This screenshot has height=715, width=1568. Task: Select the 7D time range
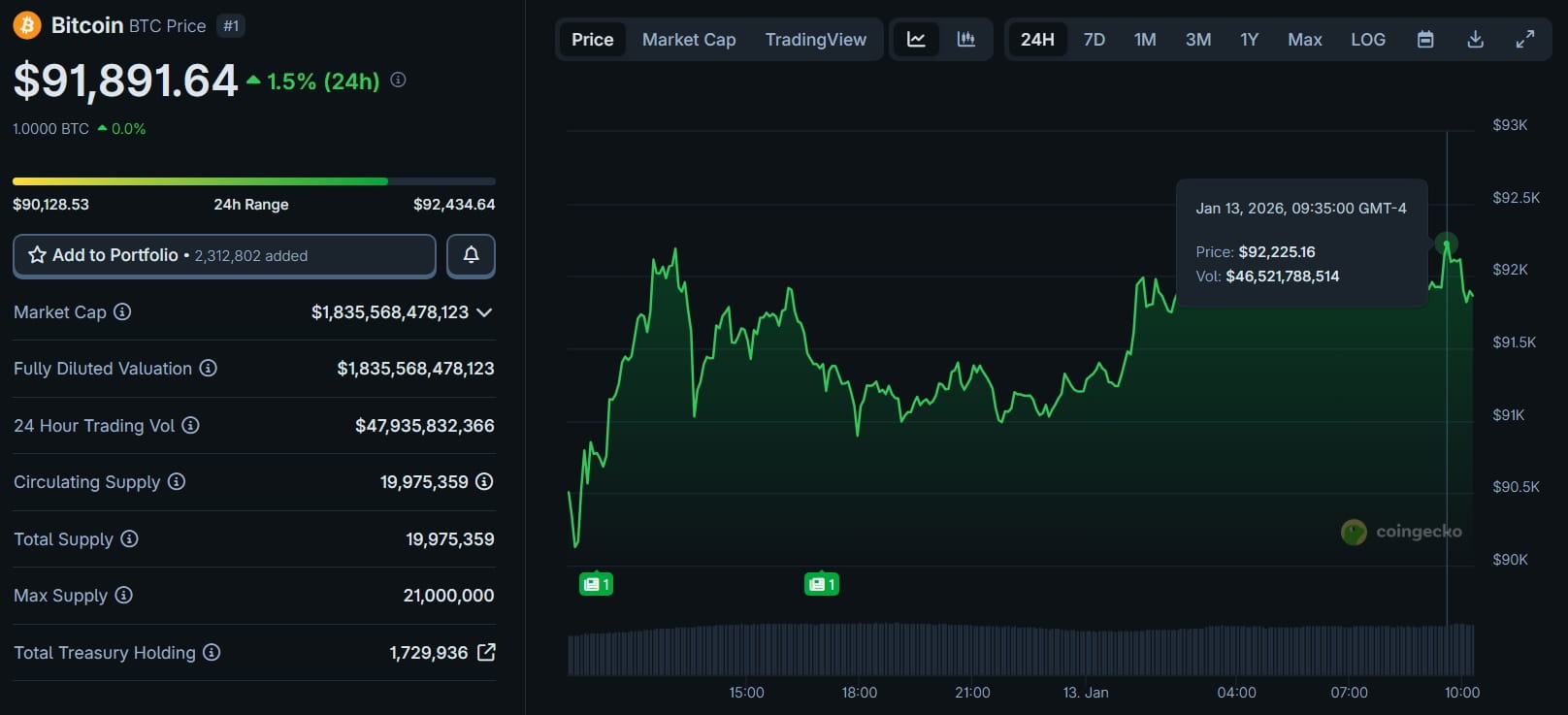(1094, 40)
